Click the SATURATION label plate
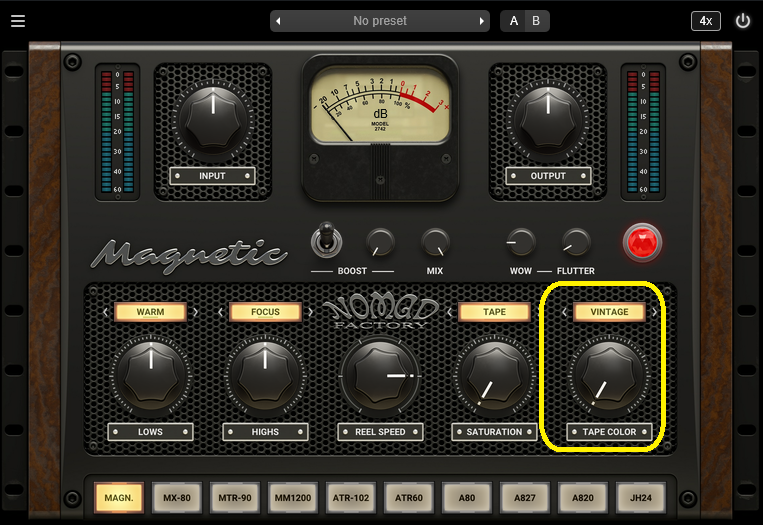The image size is (763, 525). (x=494, y=432)
